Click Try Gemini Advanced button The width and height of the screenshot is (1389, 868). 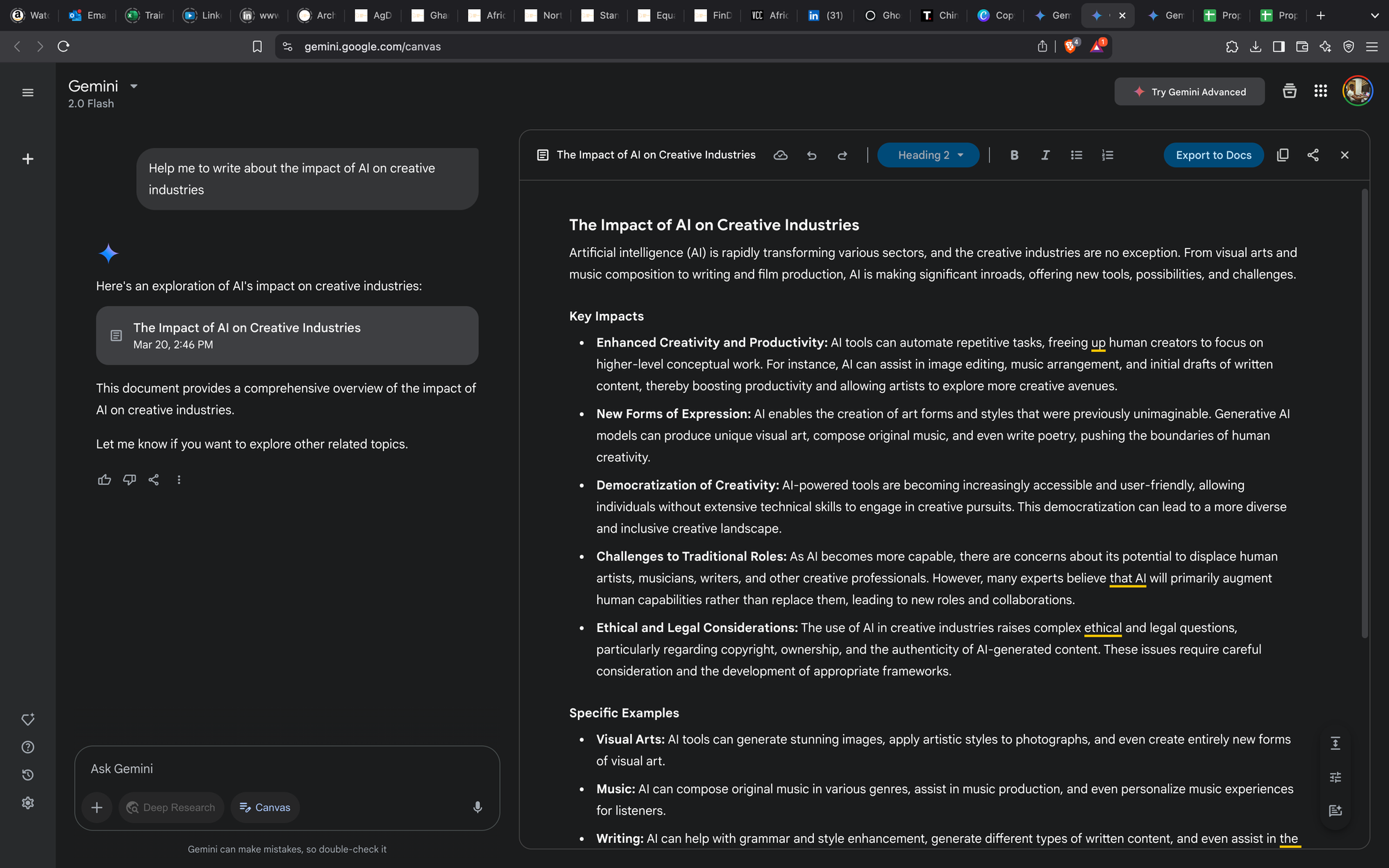coord(1189,92)
